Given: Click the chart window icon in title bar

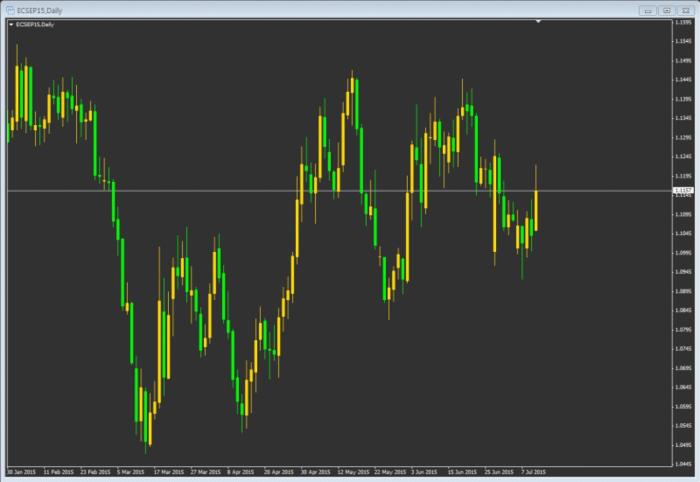Looking at the screenshot, I should click(x=7, y=8).
